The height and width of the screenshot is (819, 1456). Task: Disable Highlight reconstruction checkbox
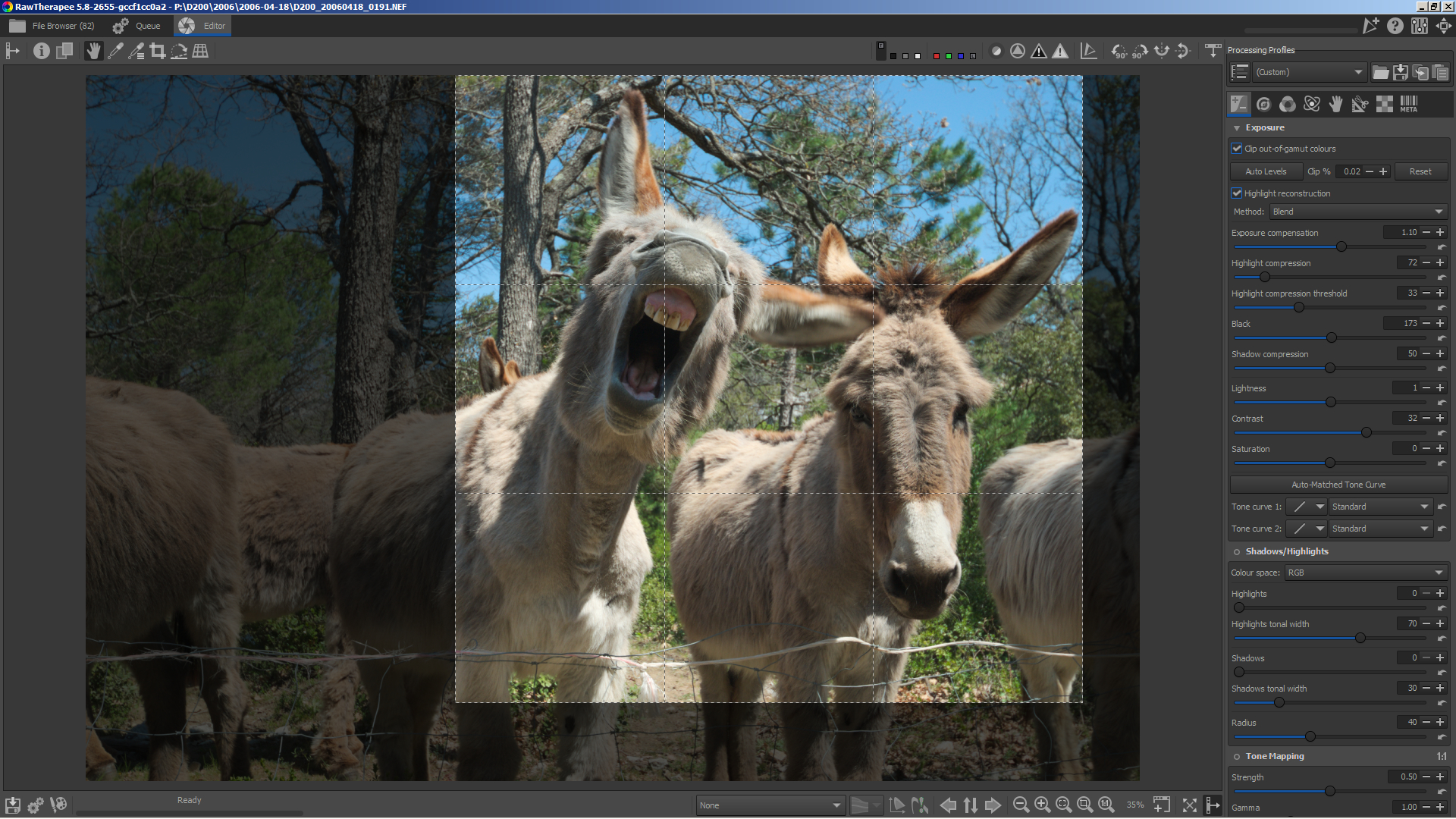[x=1237, y=193]
